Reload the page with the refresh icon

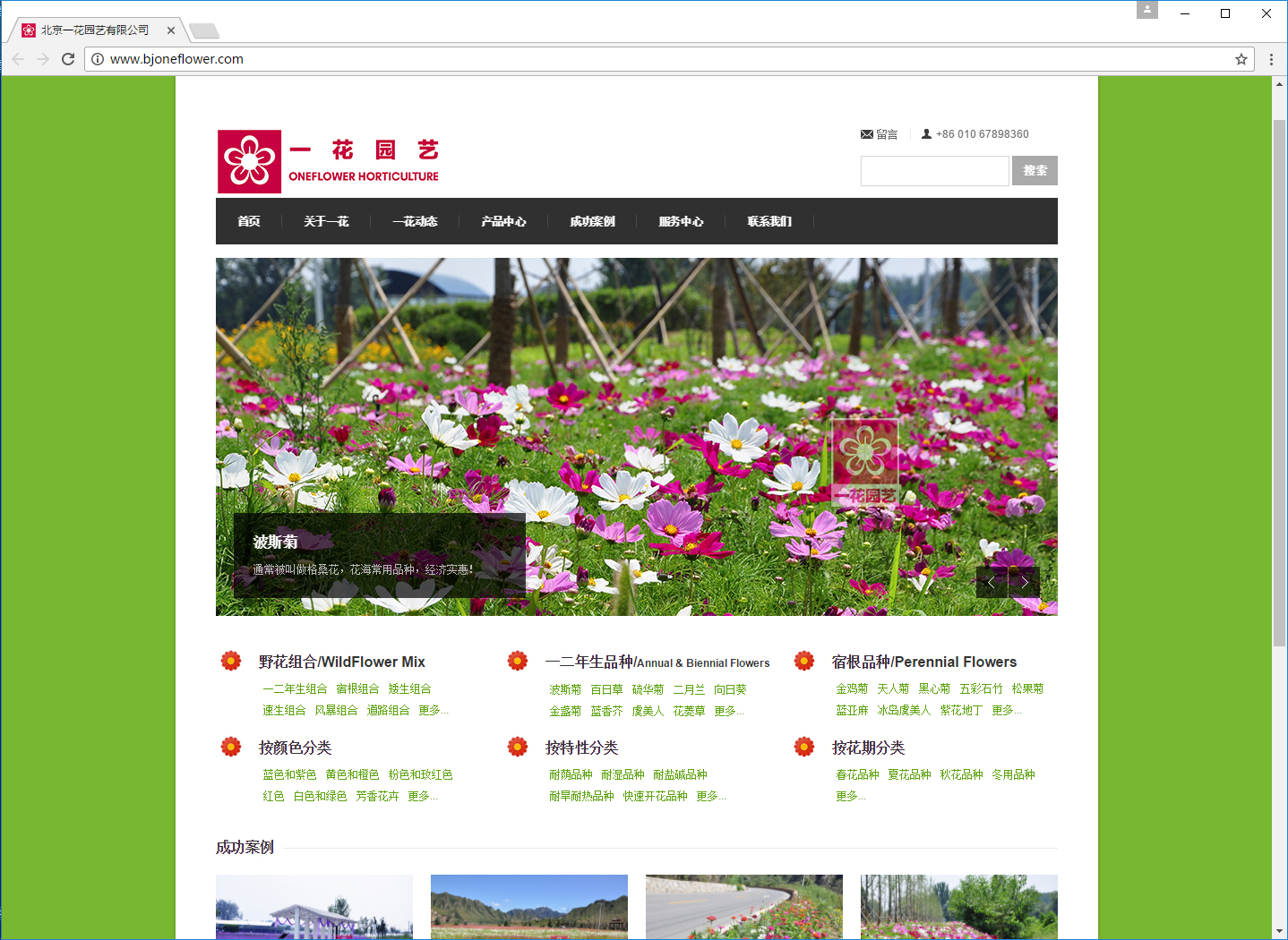point(68,59)
